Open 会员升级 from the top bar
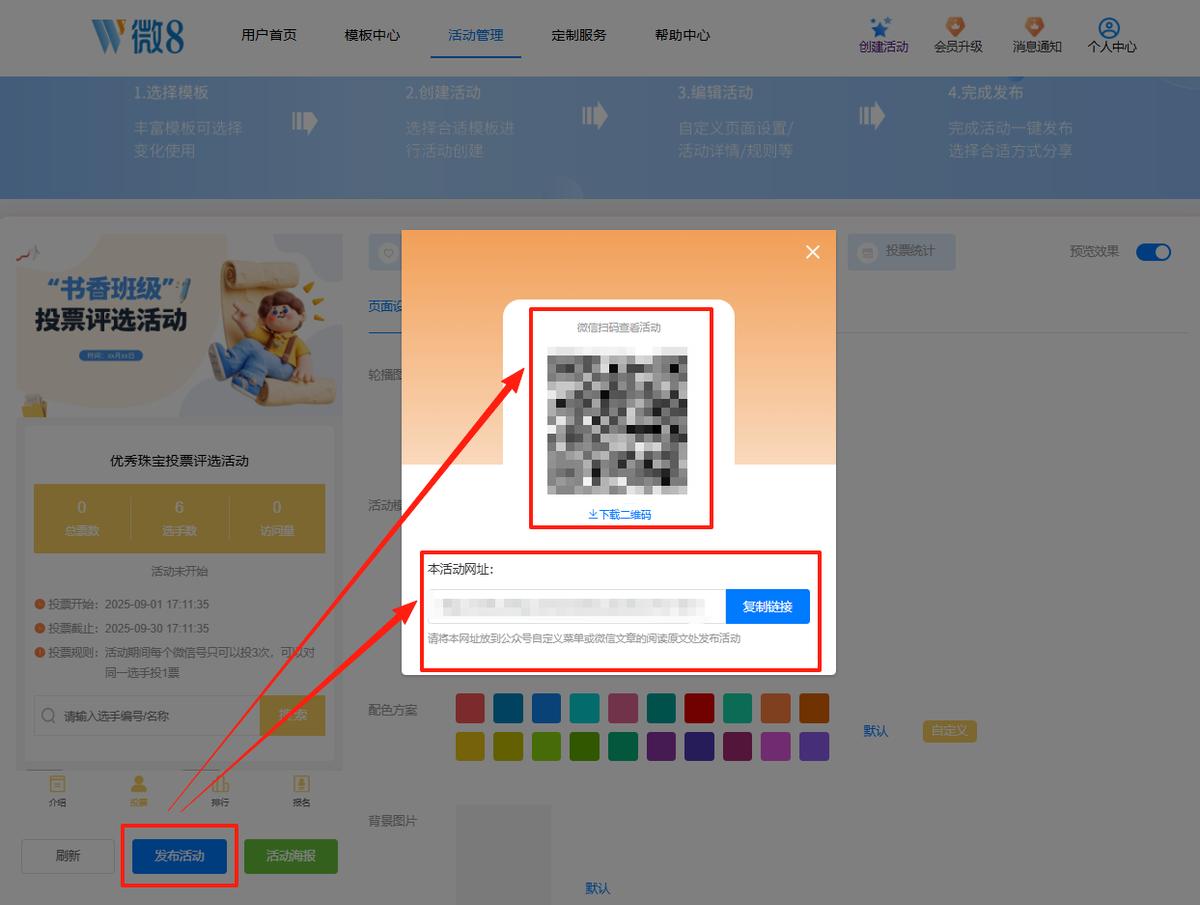 957,36
